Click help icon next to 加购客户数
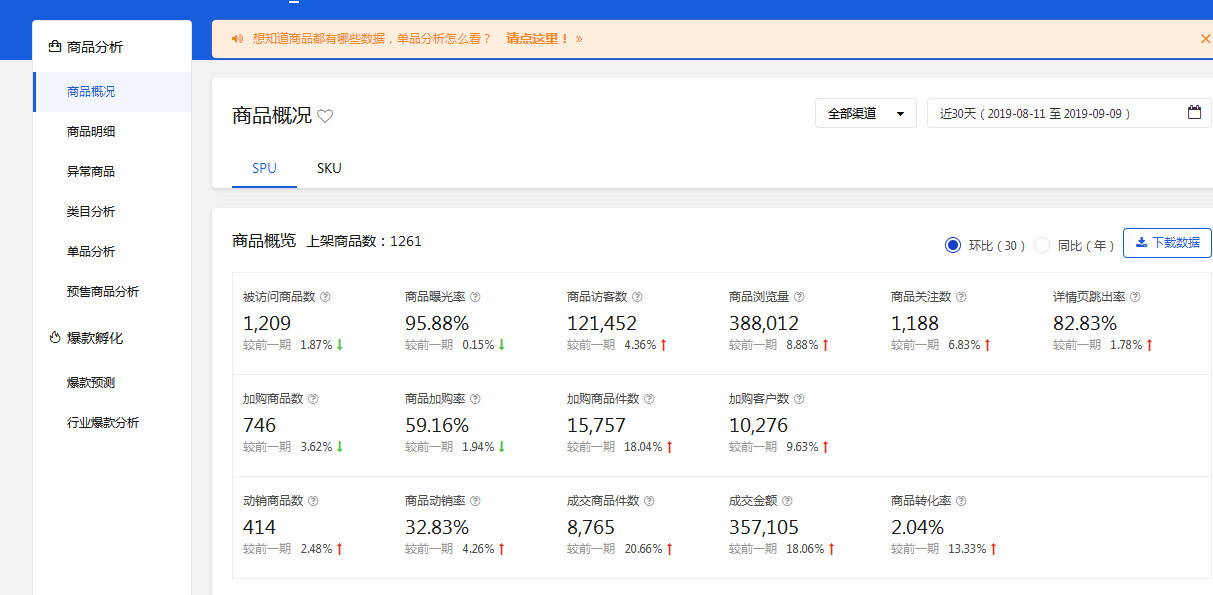 [799, 399]
